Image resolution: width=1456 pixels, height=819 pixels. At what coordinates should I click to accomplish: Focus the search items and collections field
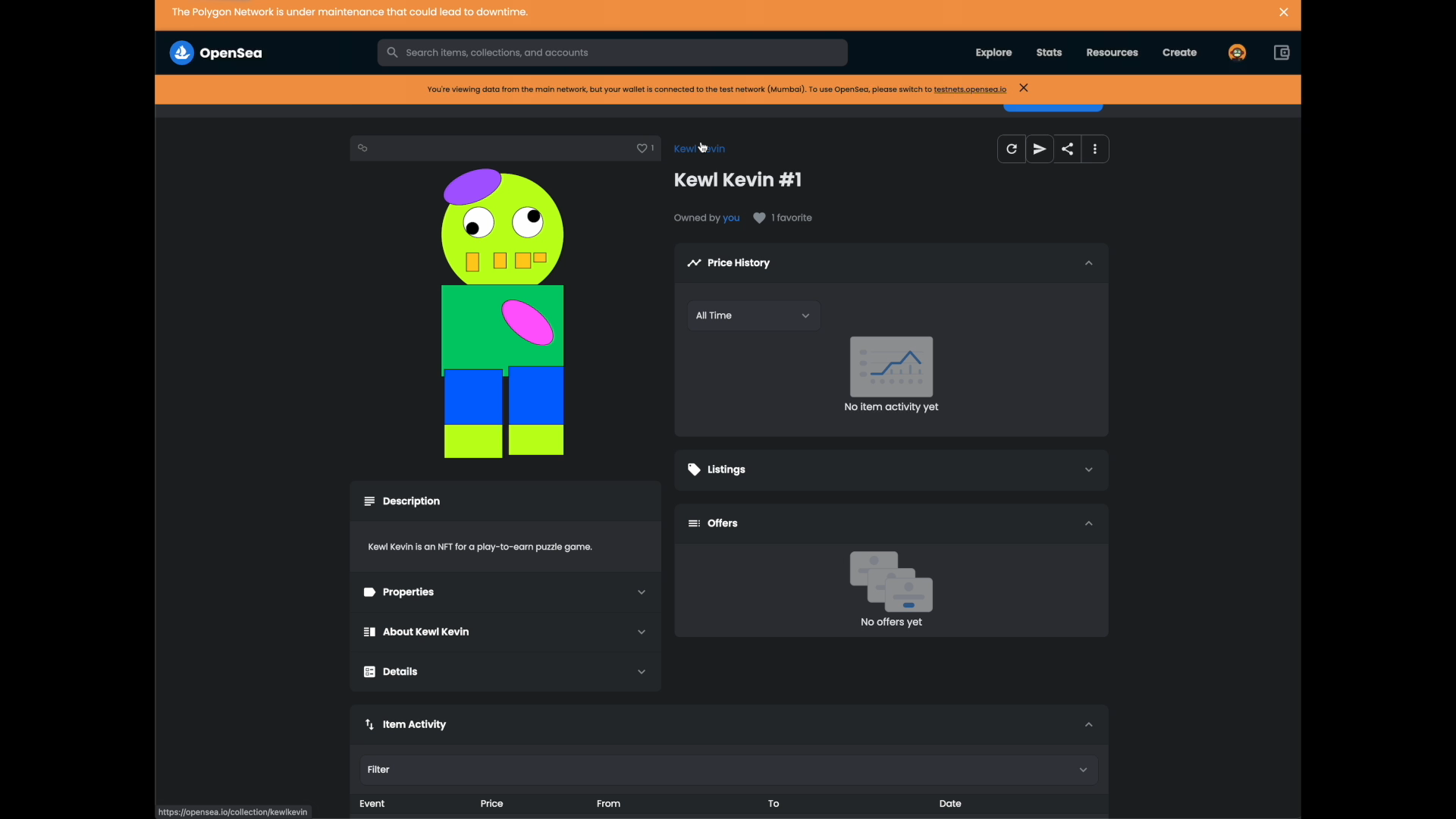point(613,52)
